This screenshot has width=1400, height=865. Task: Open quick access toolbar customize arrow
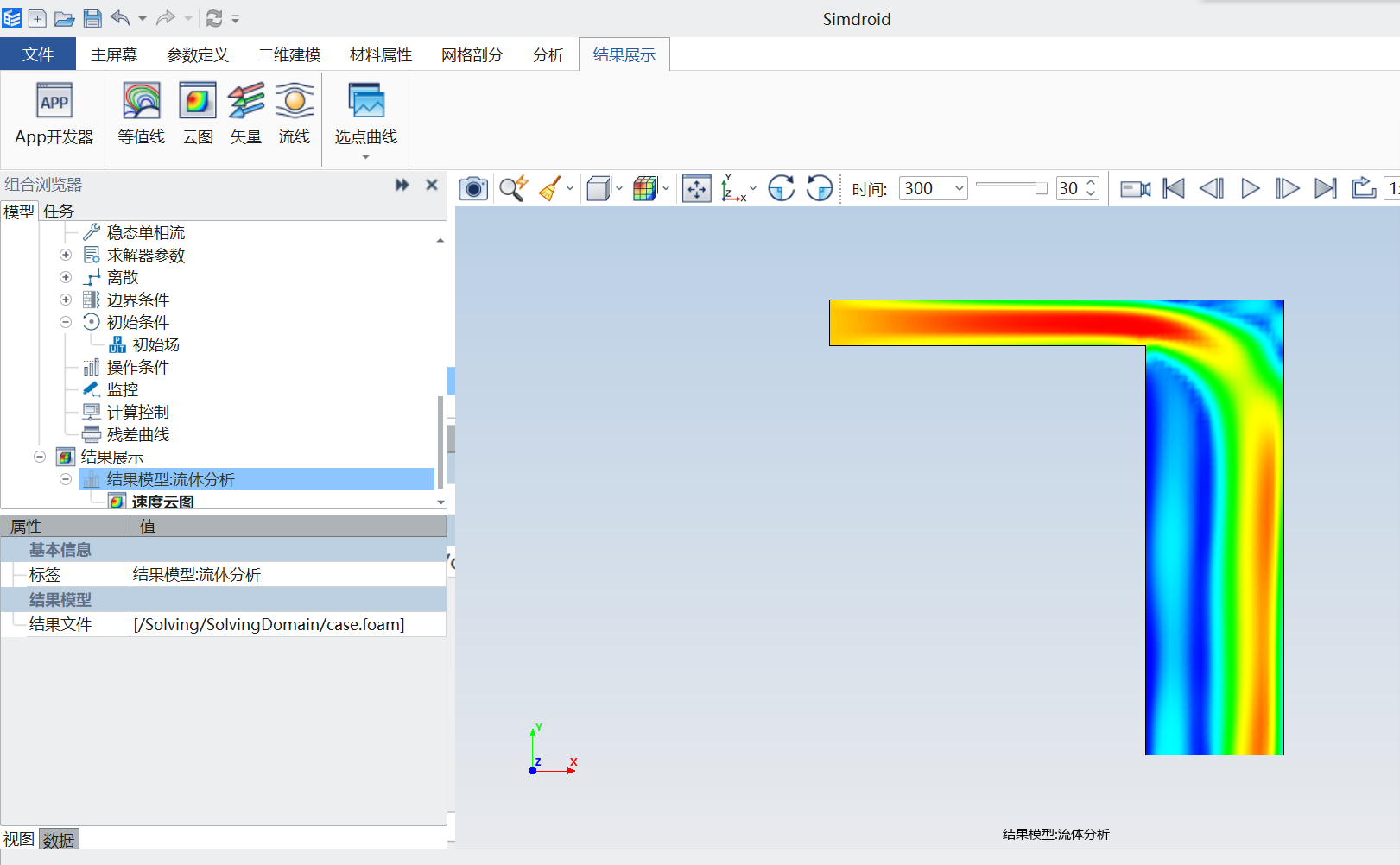235,18
